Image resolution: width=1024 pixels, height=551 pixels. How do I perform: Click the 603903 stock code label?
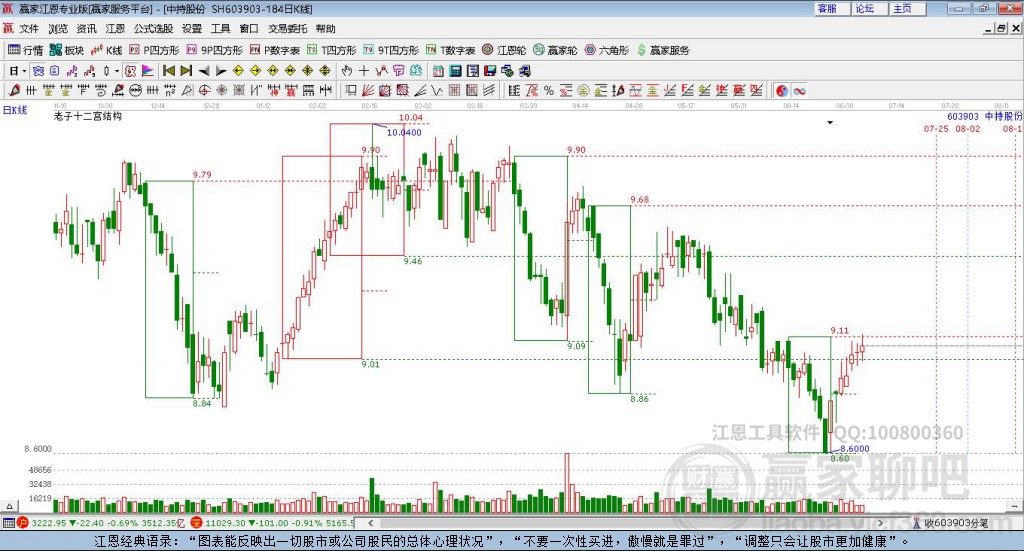(963, 116)
